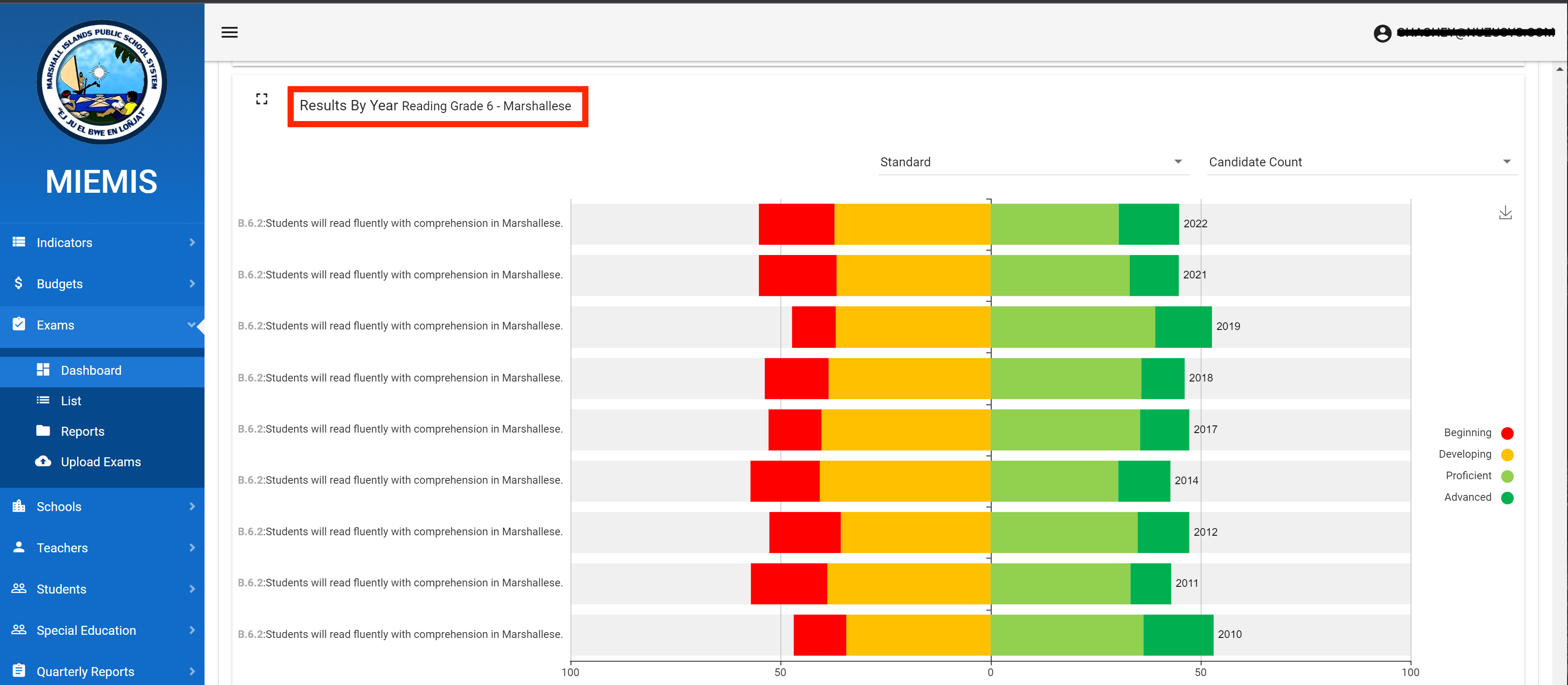Click the MIEMIS school system logo

[102, 82]
